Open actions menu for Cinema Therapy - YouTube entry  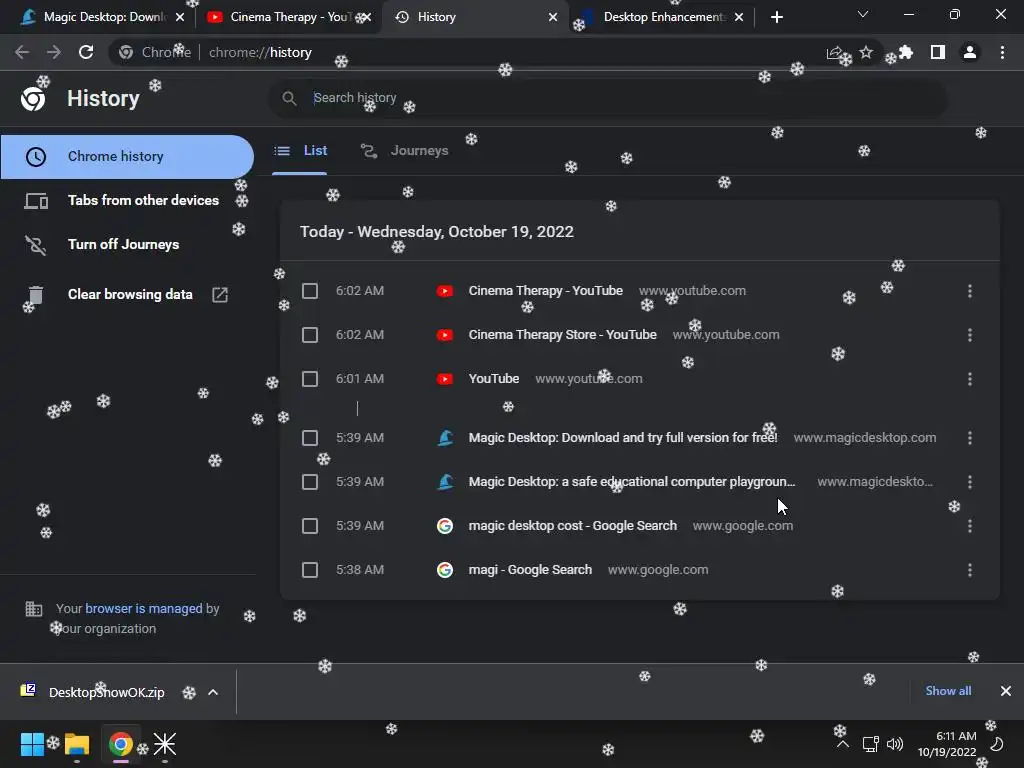coord(970,291)
